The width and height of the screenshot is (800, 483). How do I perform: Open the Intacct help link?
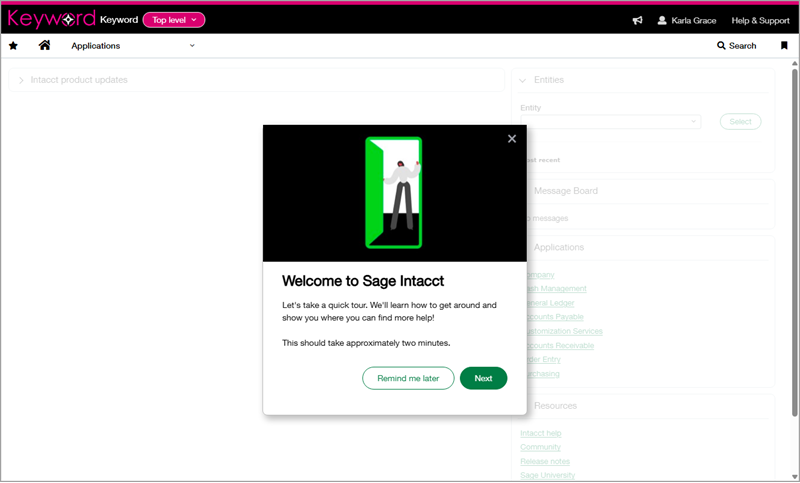[540, 433]
